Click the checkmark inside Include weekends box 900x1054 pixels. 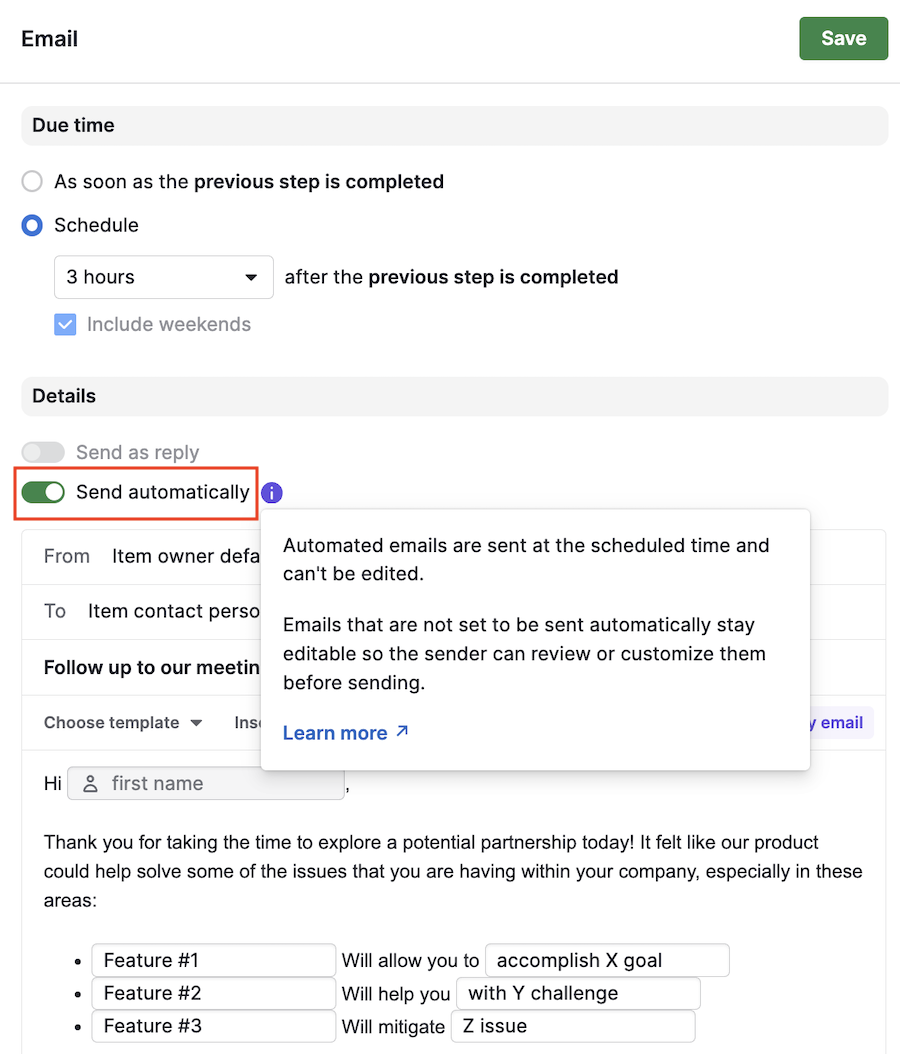64,324
